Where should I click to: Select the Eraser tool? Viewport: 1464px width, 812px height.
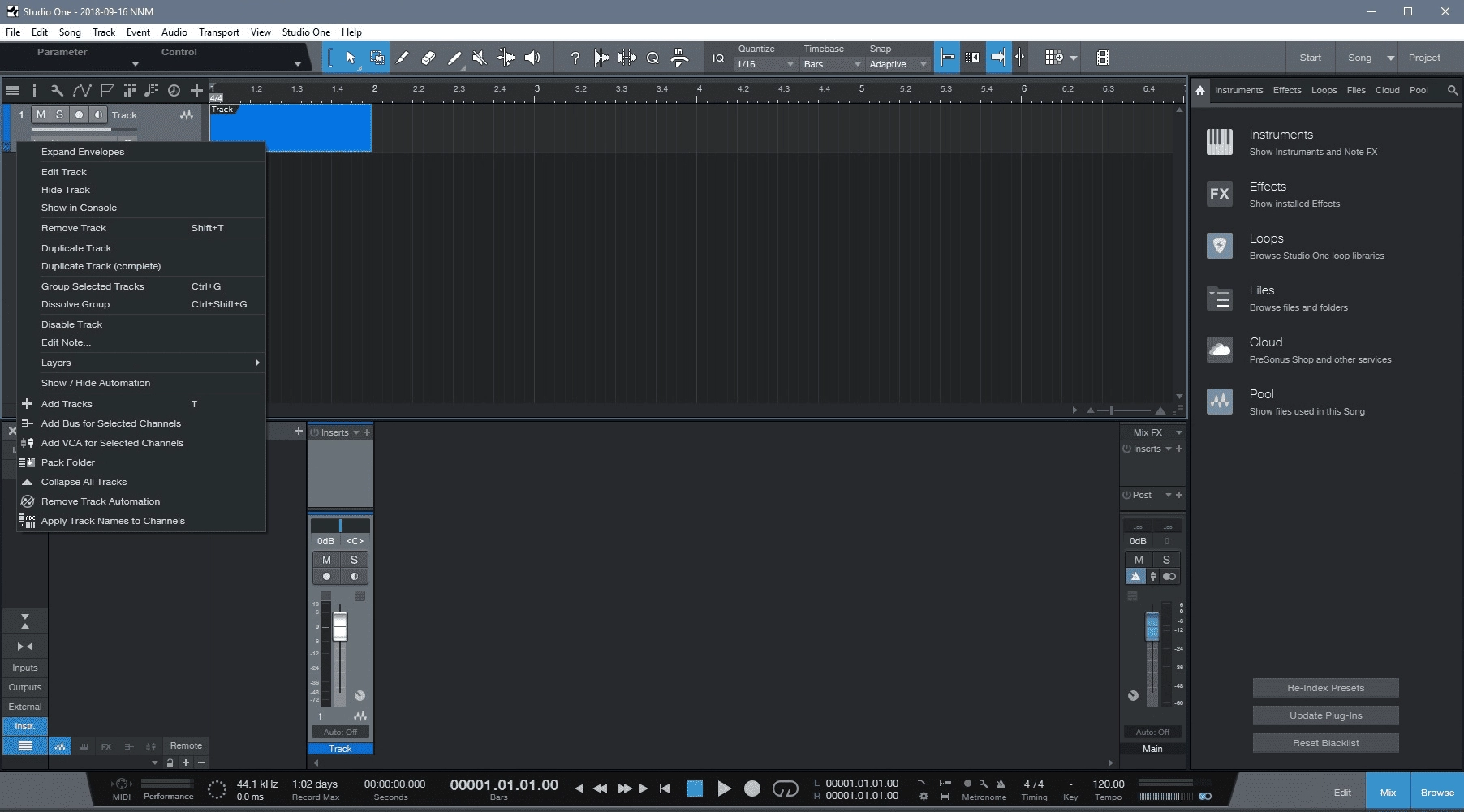click(428, 58)
